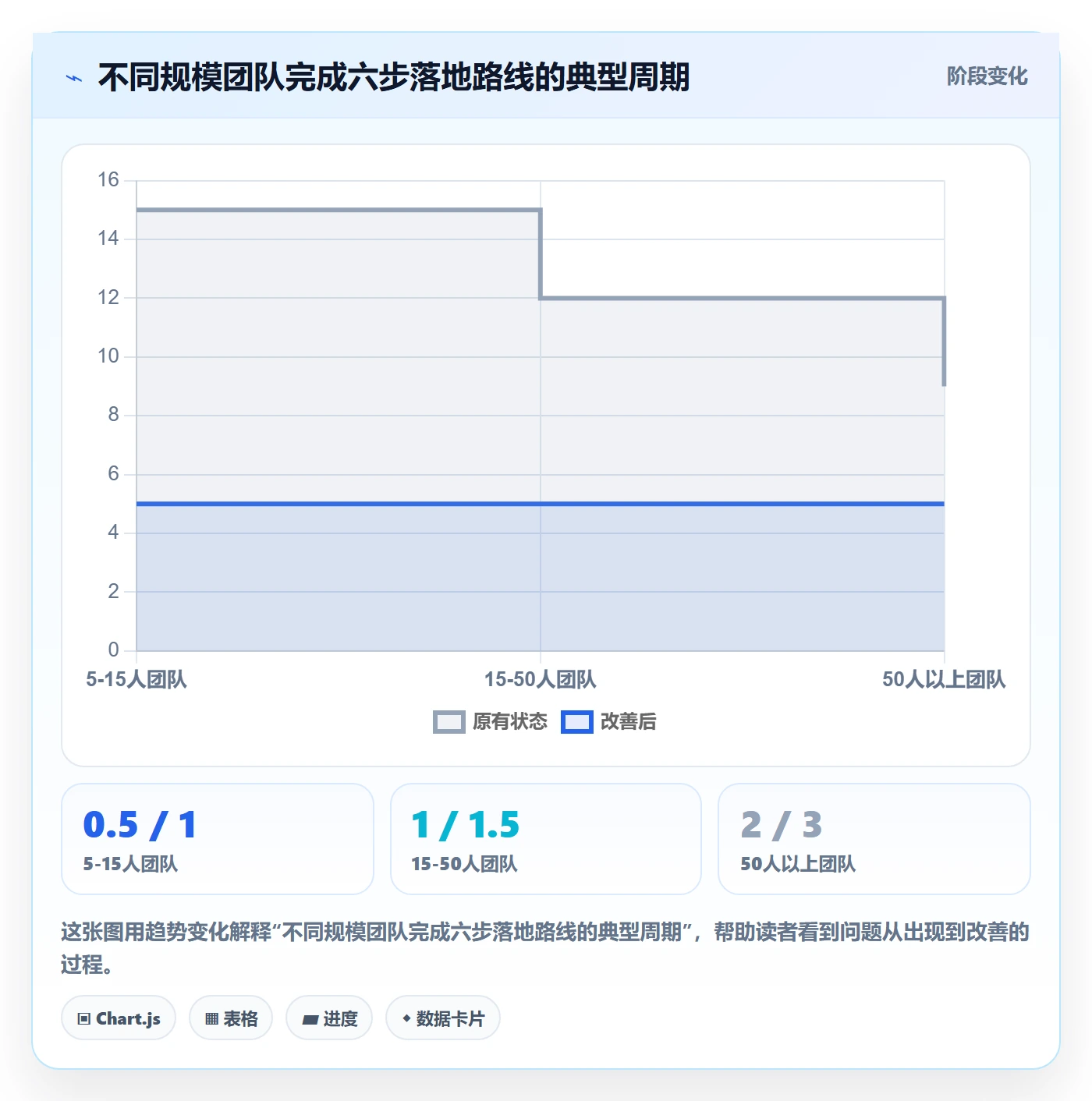This screenshot has height=1101, width=1092.
Task: Click the 阶段变化 label in header
Action: coord(987,76)
